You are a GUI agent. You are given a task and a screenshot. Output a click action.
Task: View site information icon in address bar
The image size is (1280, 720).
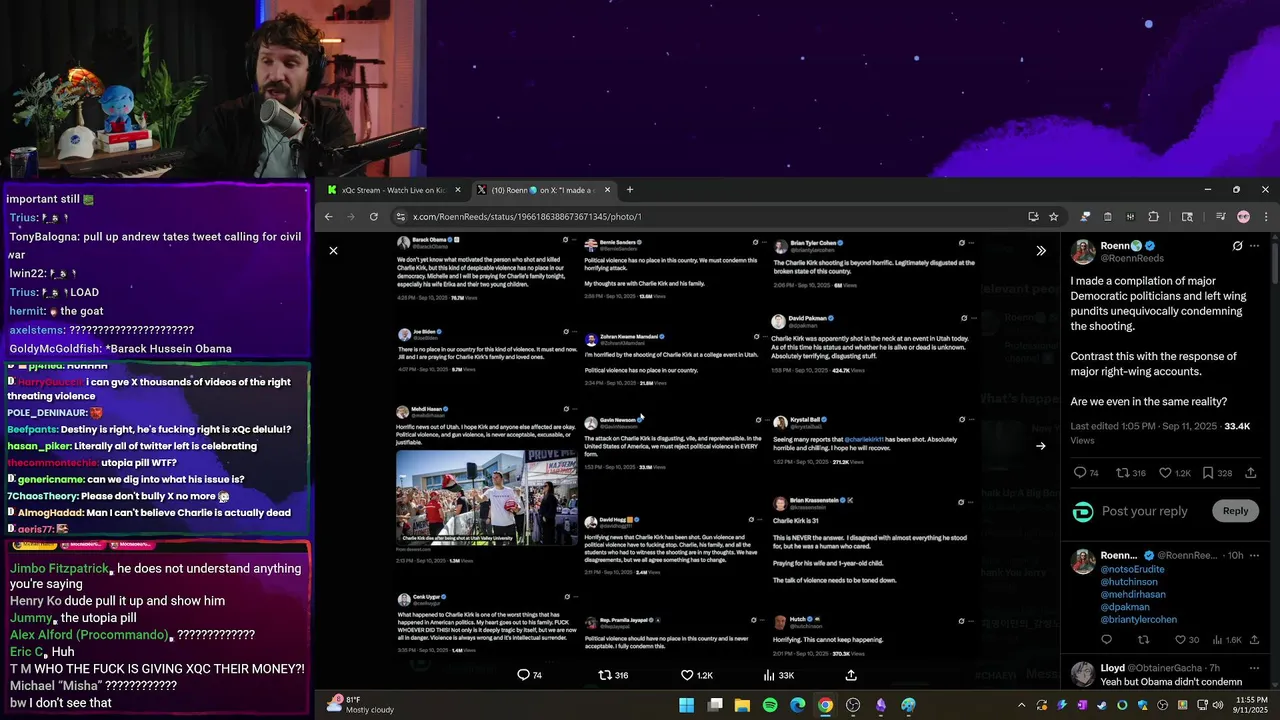click(x=400, y=217)
